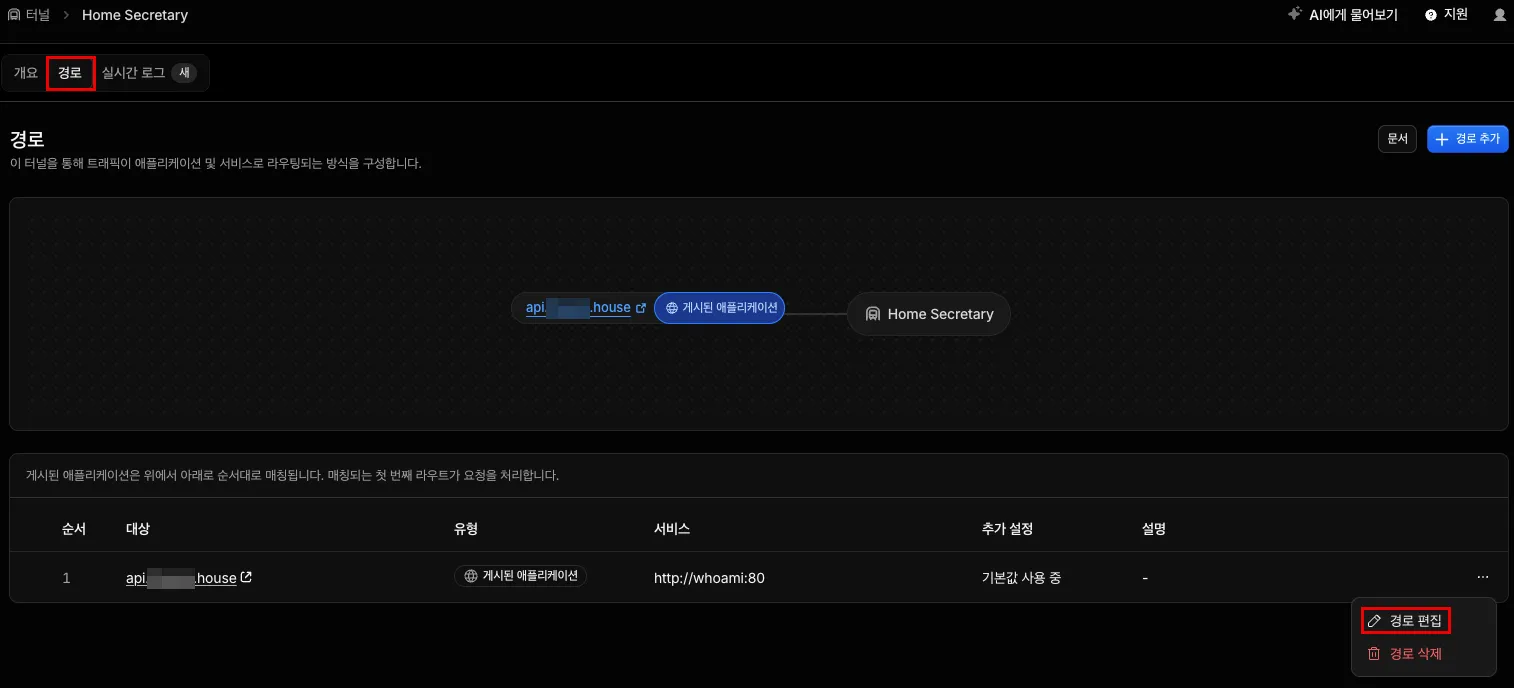This screenshot has width=1514, height=688.
Task: Click the 설명 column header
Action: click(x=1154, y=528)
